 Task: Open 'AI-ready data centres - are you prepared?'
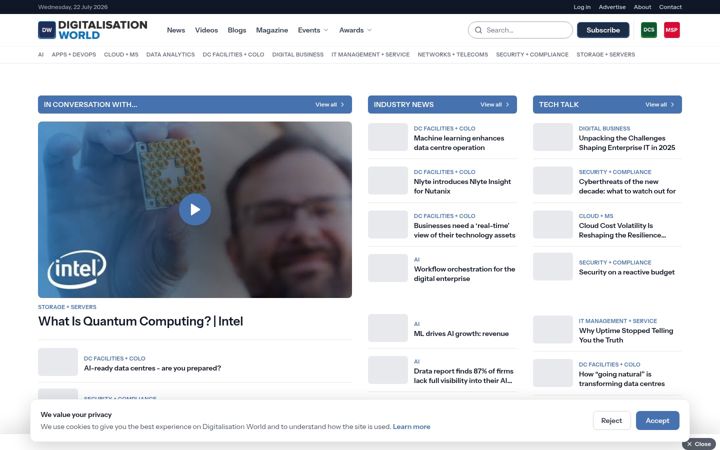pyautogui.click(x=152, y=368)
